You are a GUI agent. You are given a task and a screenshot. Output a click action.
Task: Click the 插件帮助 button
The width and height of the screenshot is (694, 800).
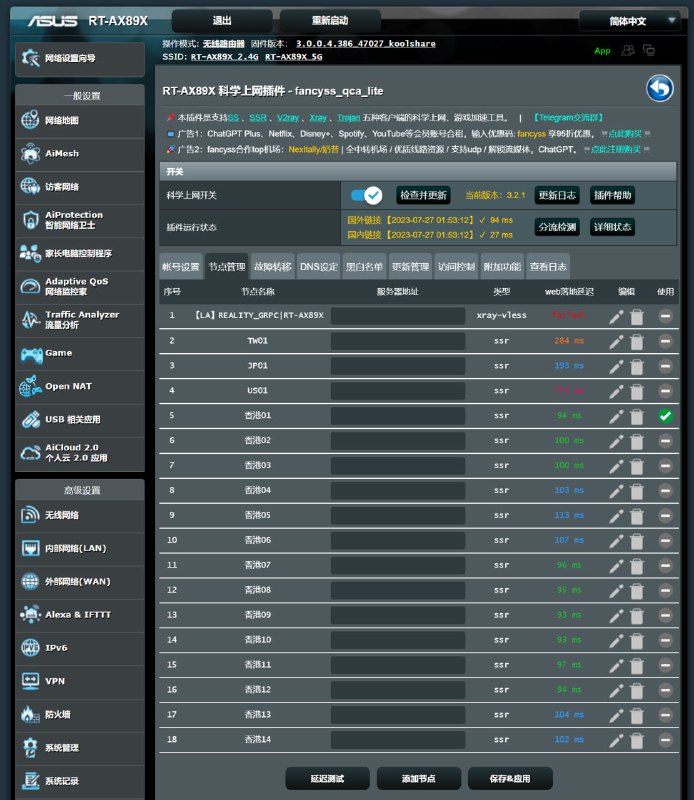point(612,195)
